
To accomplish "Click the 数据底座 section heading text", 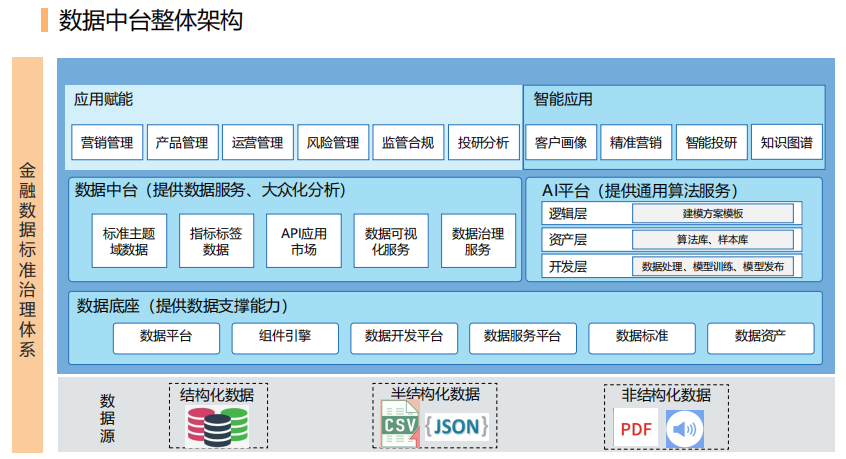I will pyautogui.click(x=182, y=306).
